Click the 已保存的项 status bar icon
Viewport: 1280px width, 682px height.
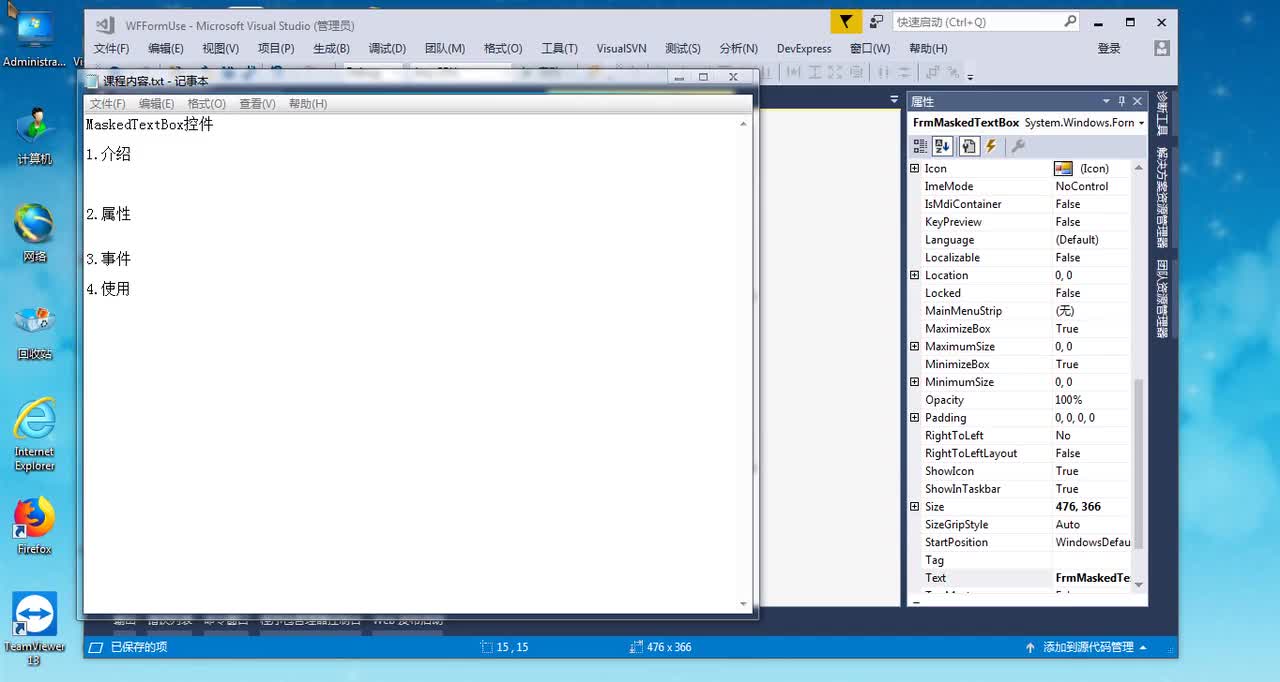[94, 647]
